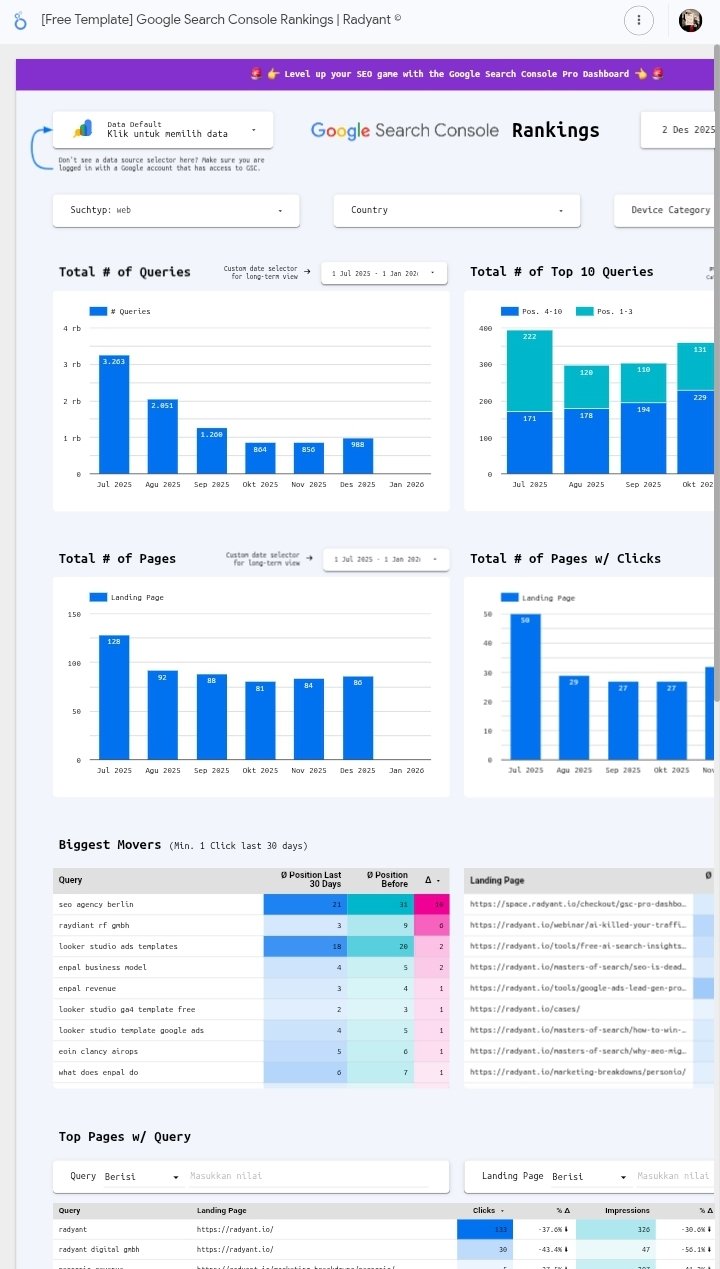Open the Looker Studio home logo
This screenshot has height=1269, width=720.
pos(20,20)
